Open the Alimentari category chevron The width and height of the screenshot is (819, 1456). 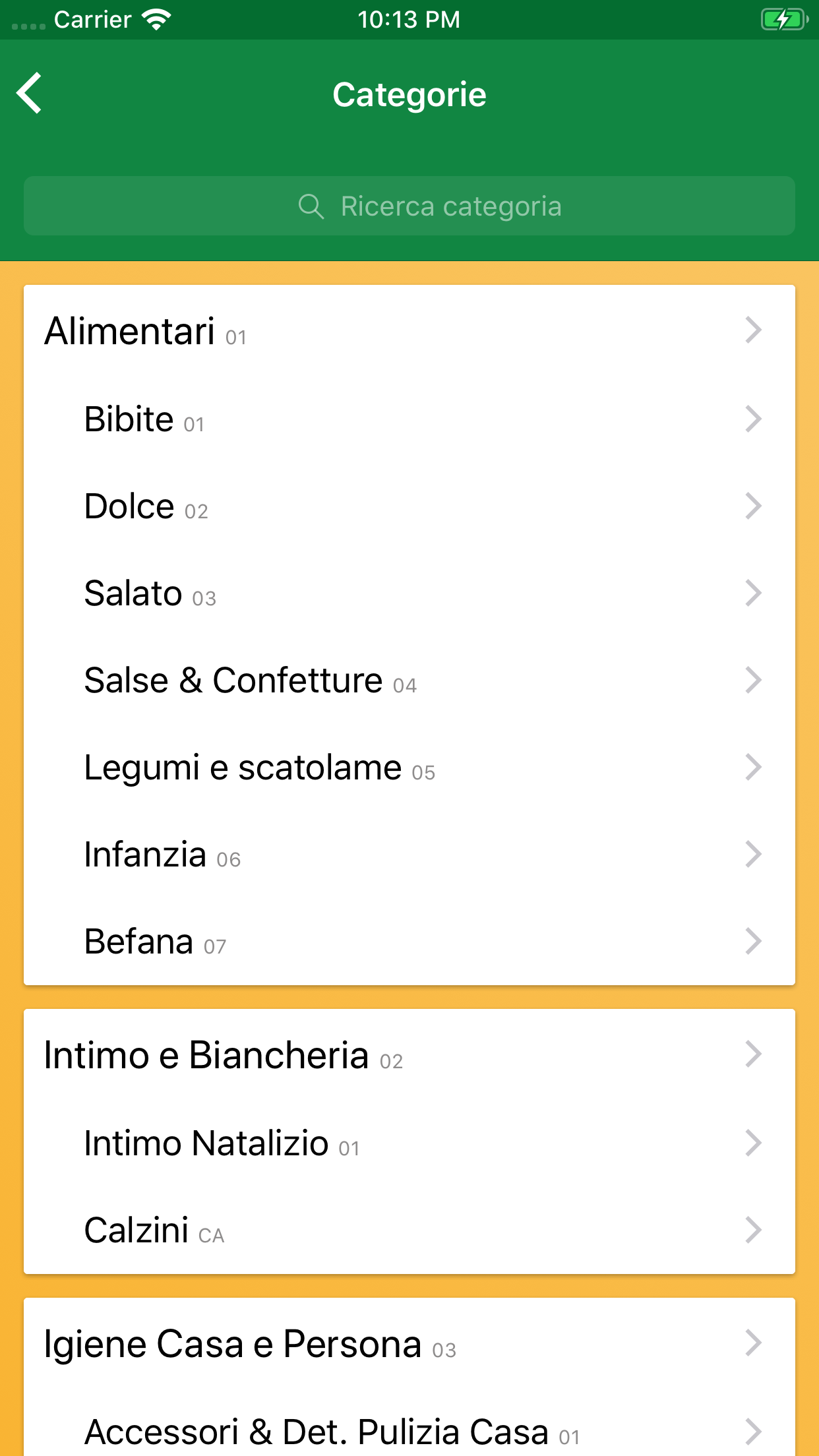[753, 330]
